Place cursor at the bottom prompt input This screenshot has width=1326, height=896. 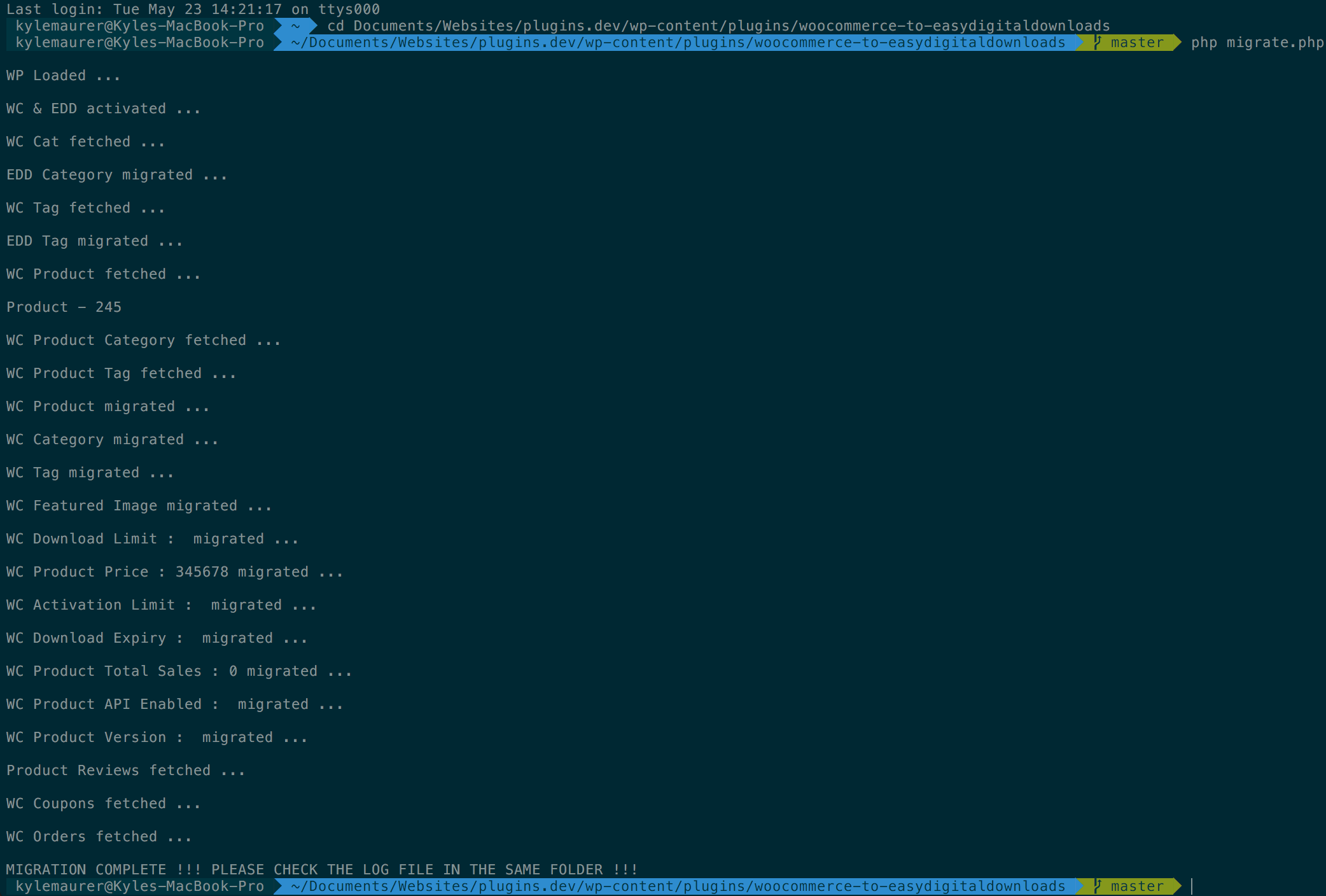click(x=1192, y=886)
